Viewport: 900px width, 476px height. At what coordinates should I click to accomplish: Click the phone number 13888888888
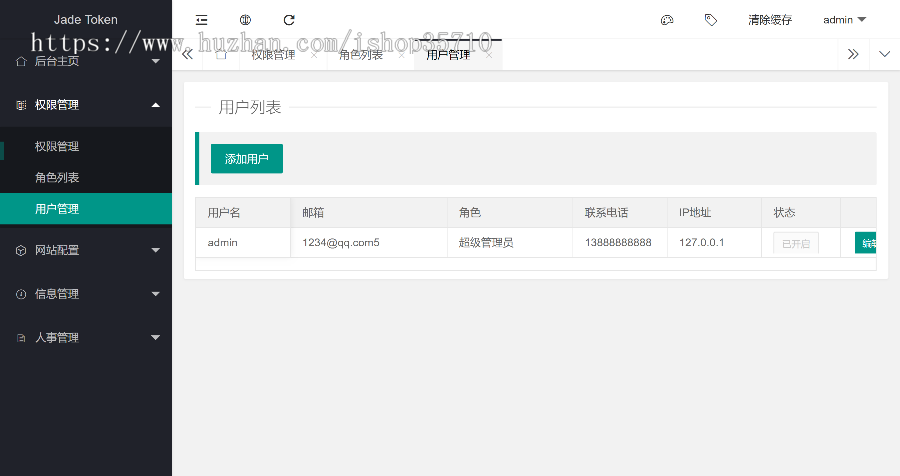point(618,242)
